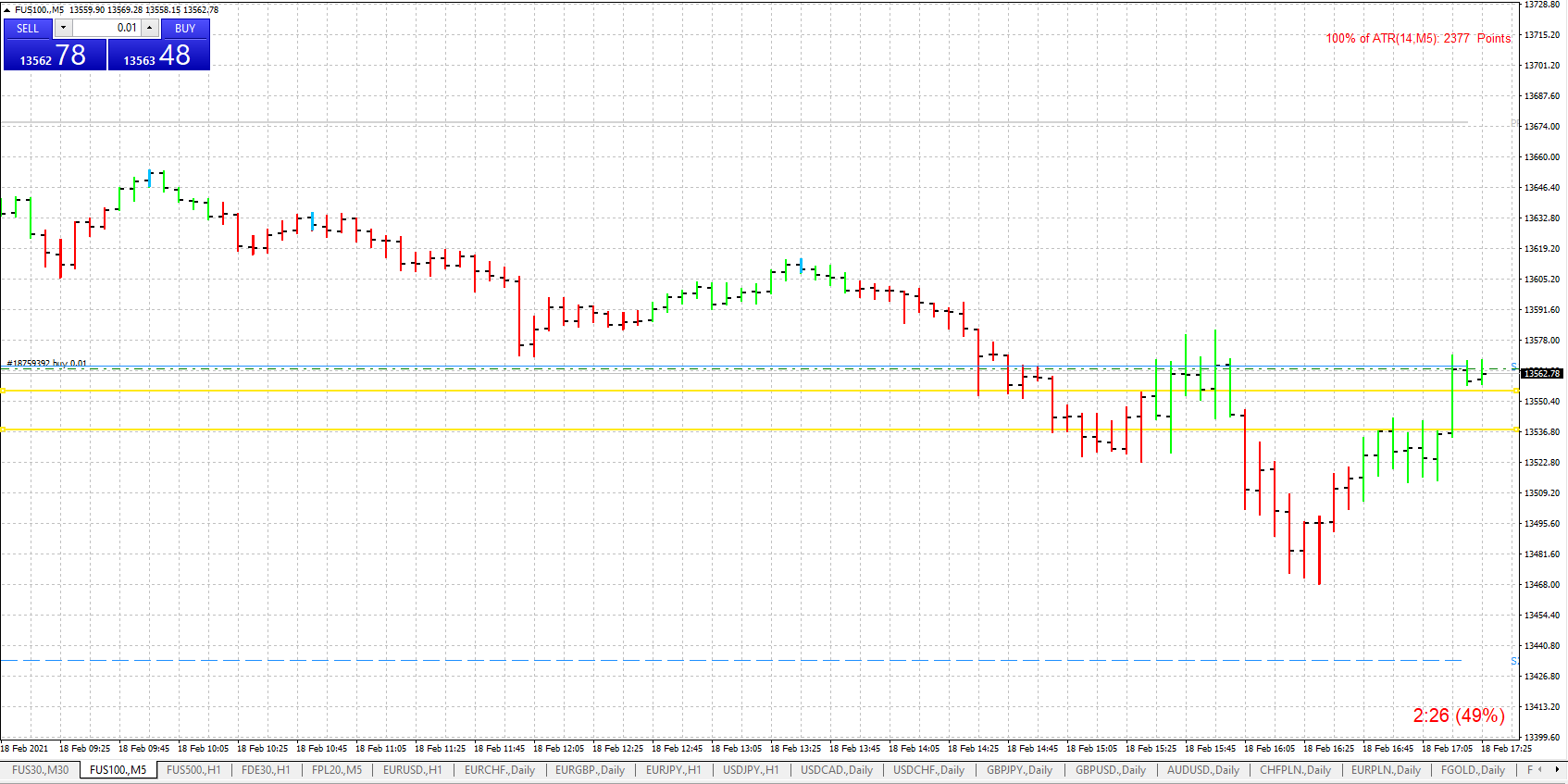Open the CHFPLN.,Daily chart tab
Viewport: 1568px width, 784px height.
[x=1295, y=770]
